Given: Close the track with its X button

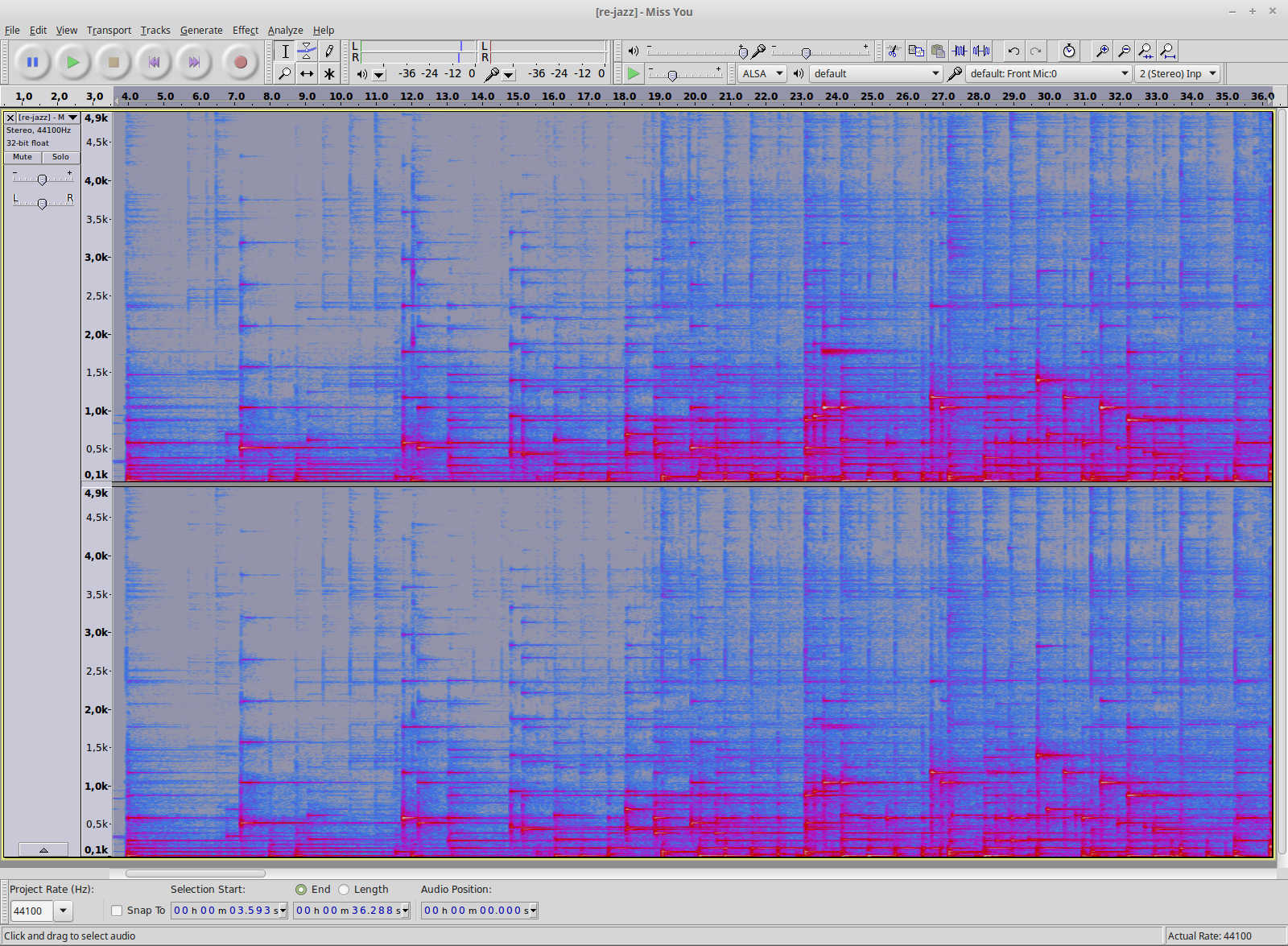Looking at the screenshot, I should click(10, 118).
